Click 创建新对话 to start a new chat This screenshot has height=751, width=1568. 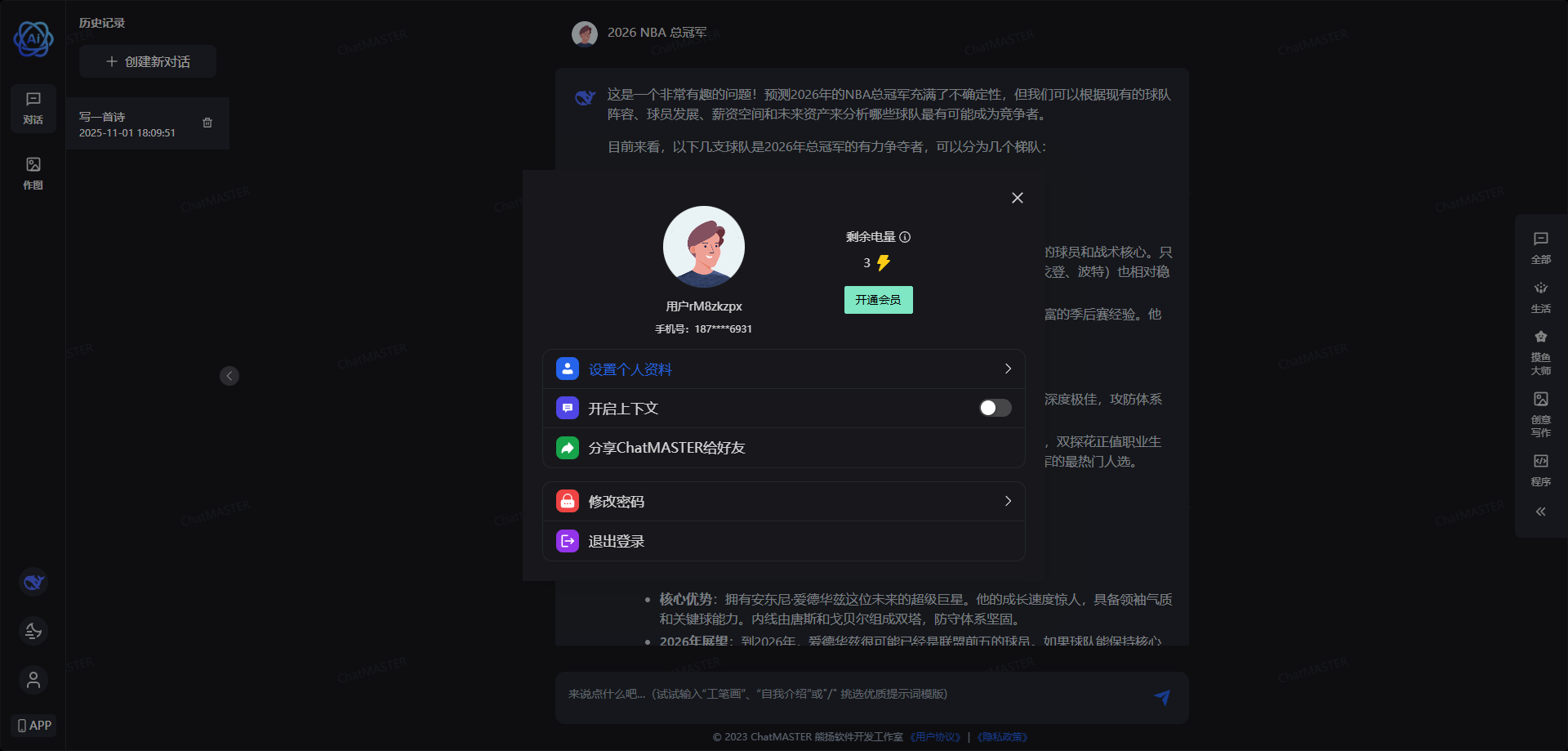(148, 61)
